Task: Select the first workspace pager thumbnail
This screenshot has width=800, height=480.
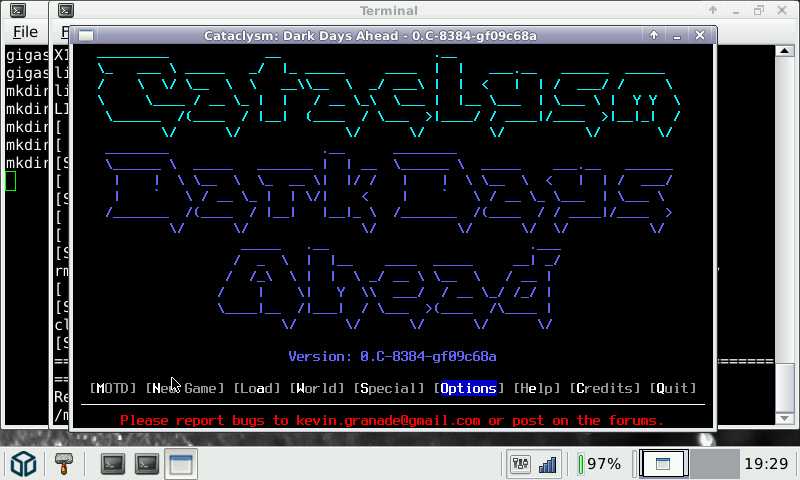Action: pos(663,464)
